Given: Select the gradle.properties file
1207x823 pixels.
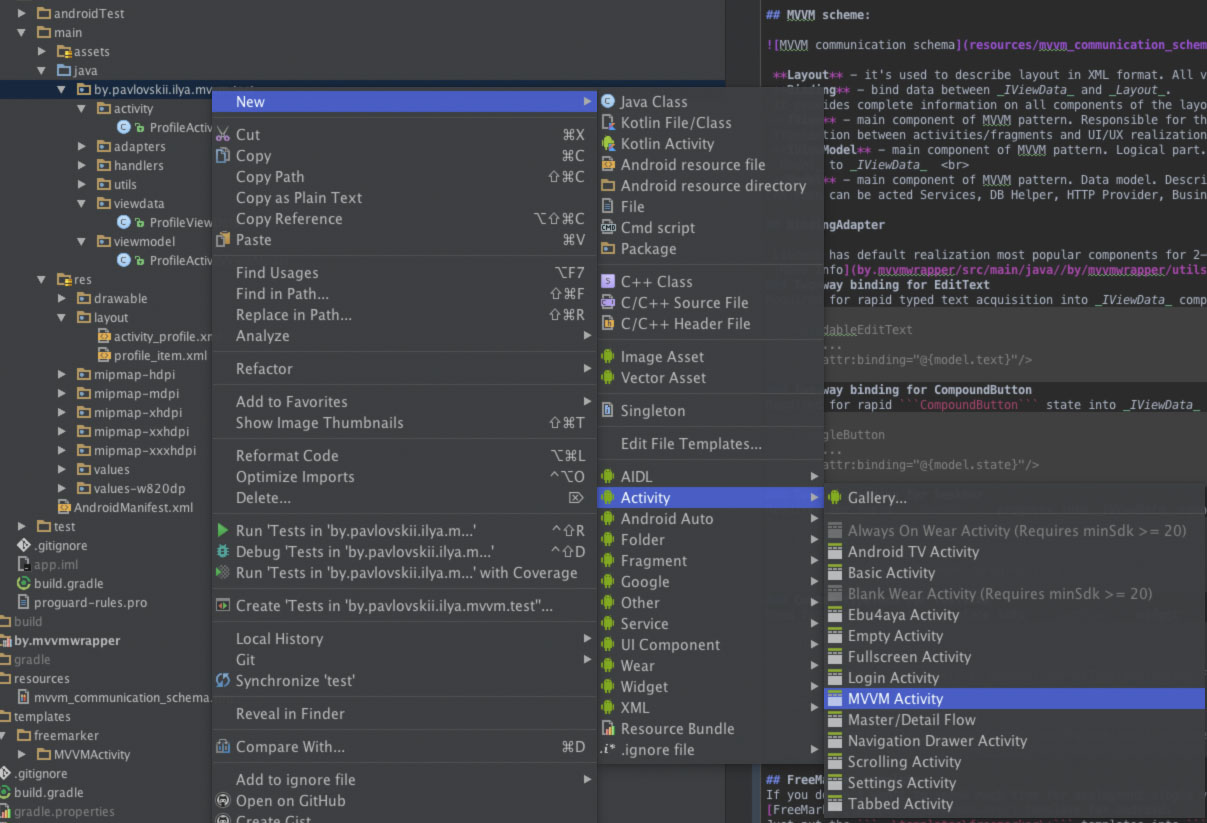Looking at the screenshot, I should click(x=64, y=811).
